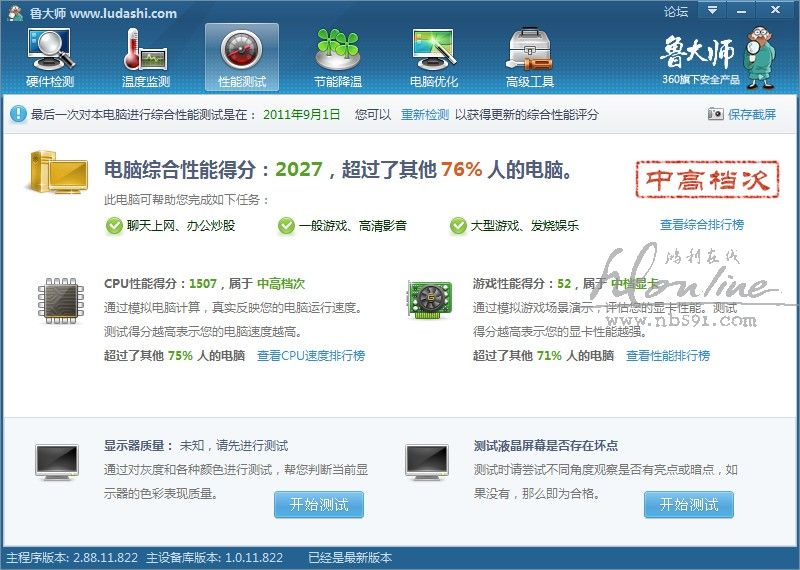Open the 查看性能排行榜 performance ranking link
This screenshot has height=570, width=800.
668,356
